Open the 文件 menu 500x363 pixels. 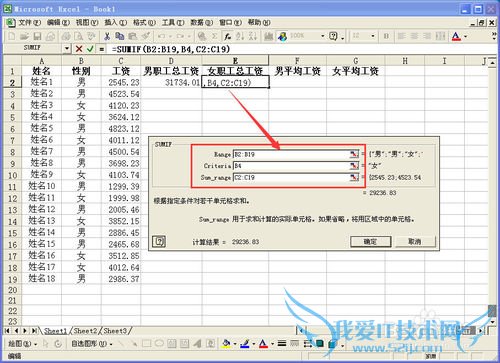[29, 22]
